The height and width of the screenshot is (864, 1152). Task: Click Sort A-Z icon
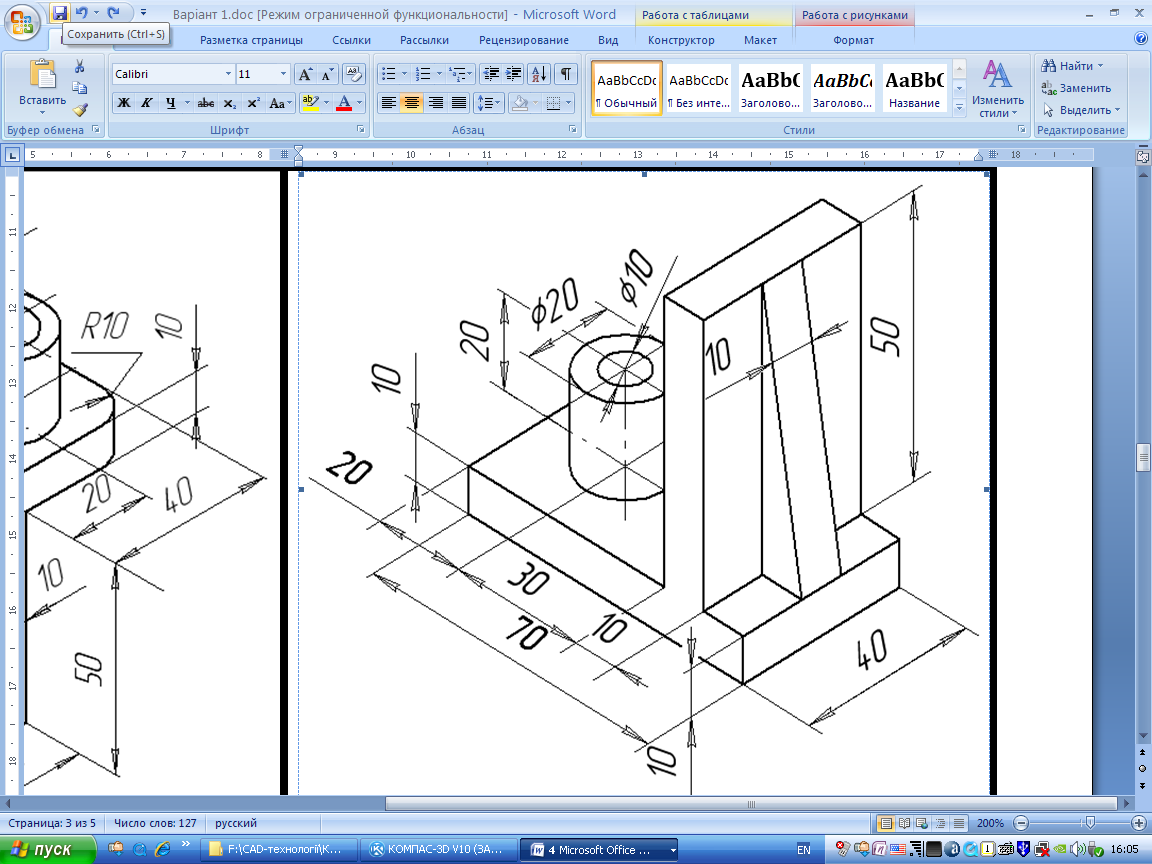539,74
